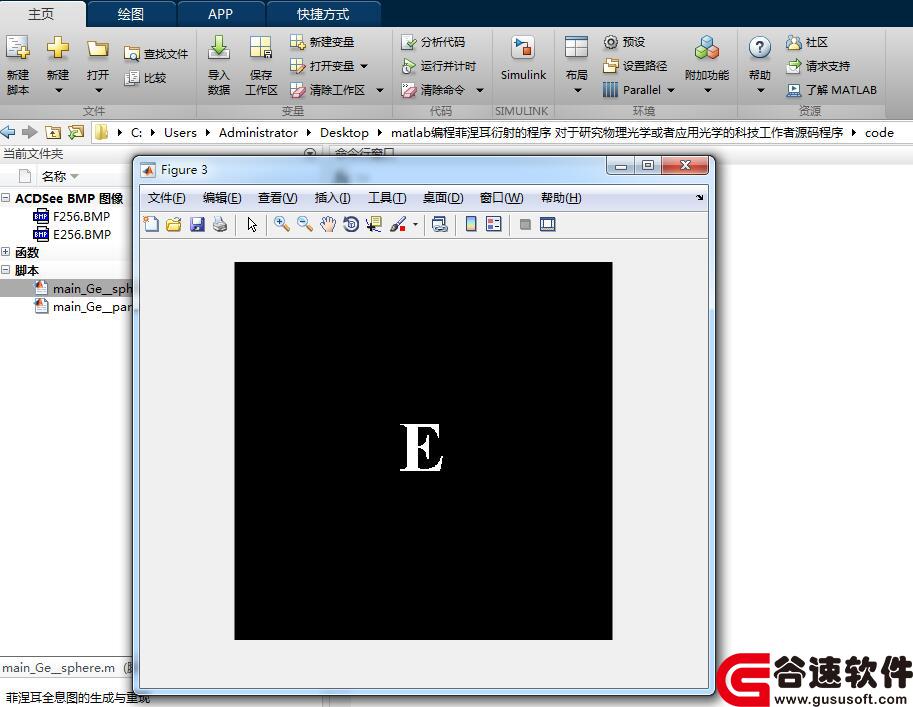
Task: Switch to the APP tab
Action: click(x=220, y=14)
